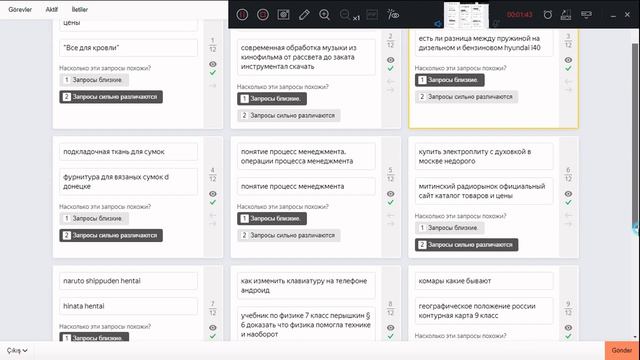This screenshot has height=360, width=640.
Task: Toggle the eye icon on task 6
Action: click(568, 194)
